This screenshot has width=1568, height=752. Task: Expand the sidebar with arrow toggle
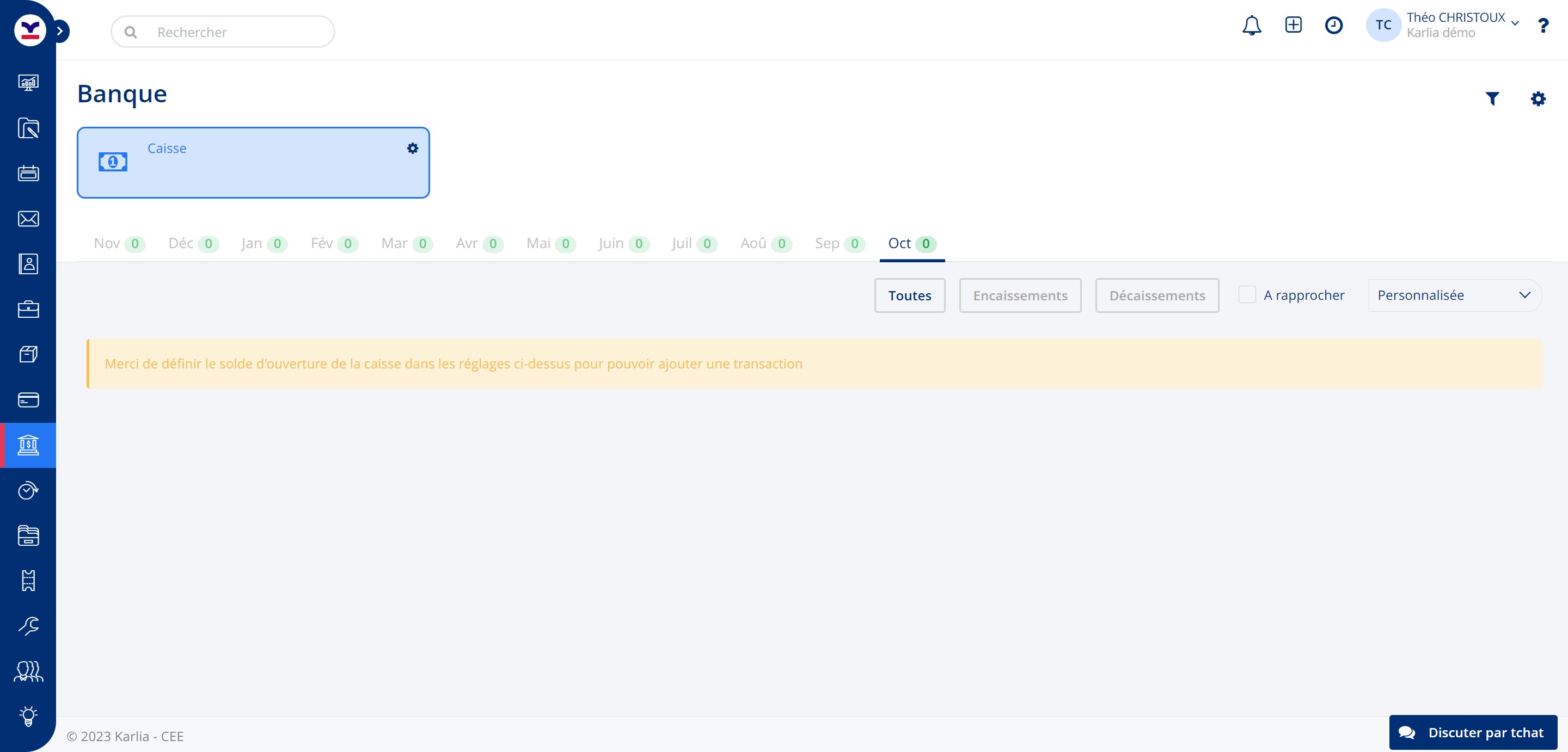tap(60, 31)
